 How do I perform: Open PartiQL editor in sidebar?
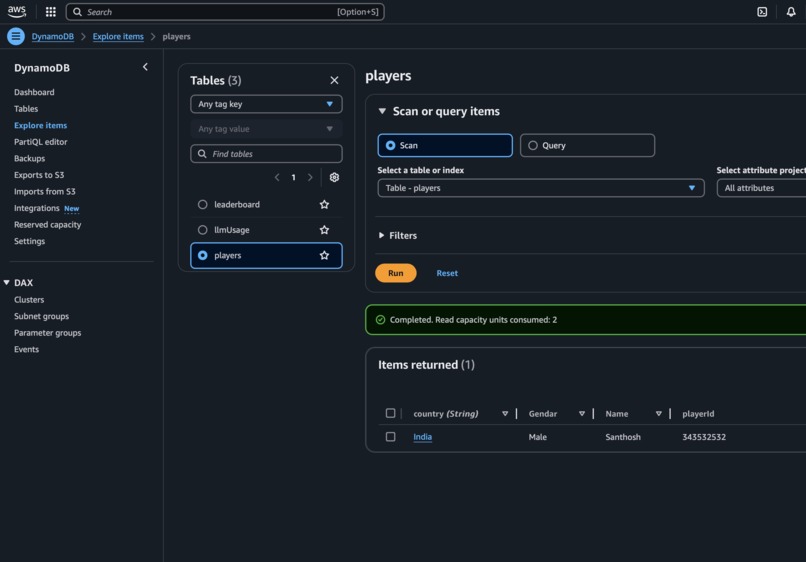click(41, 142)
